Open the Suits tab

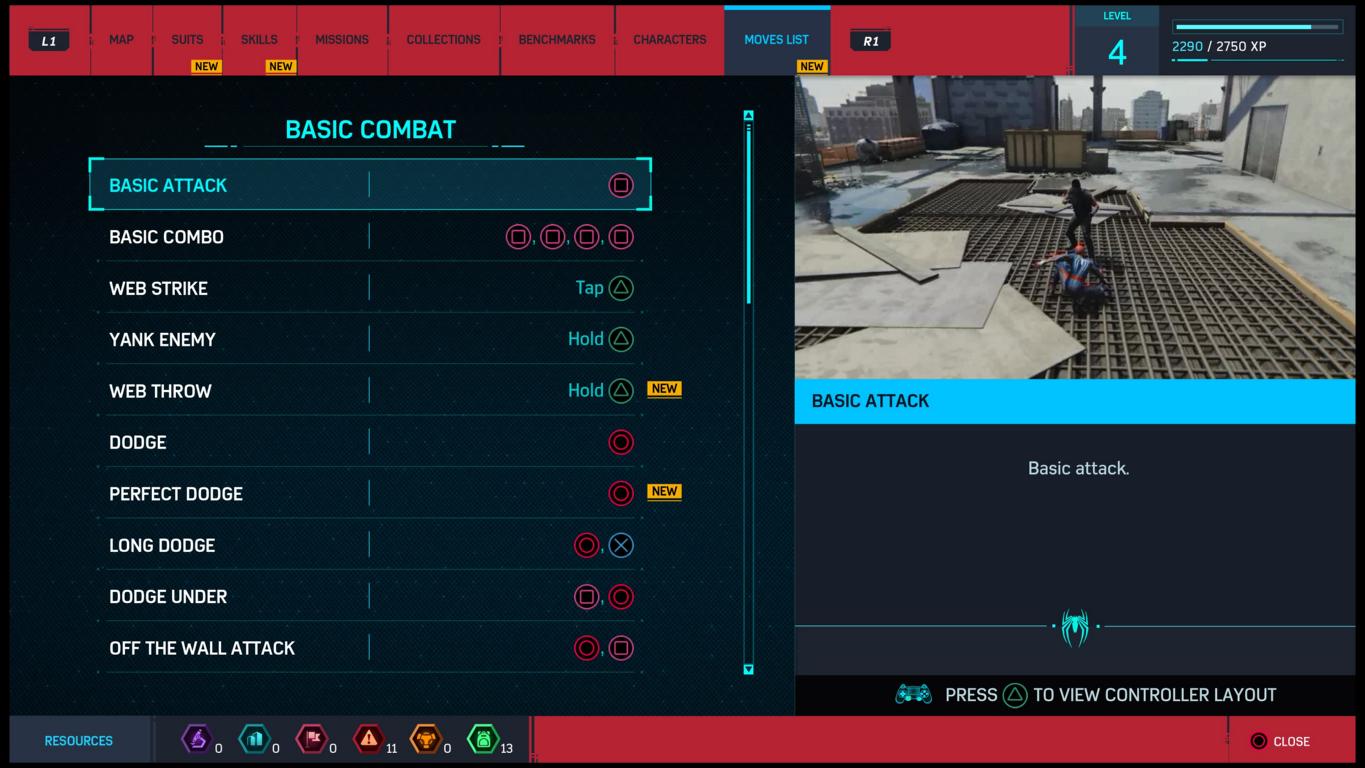187,40
